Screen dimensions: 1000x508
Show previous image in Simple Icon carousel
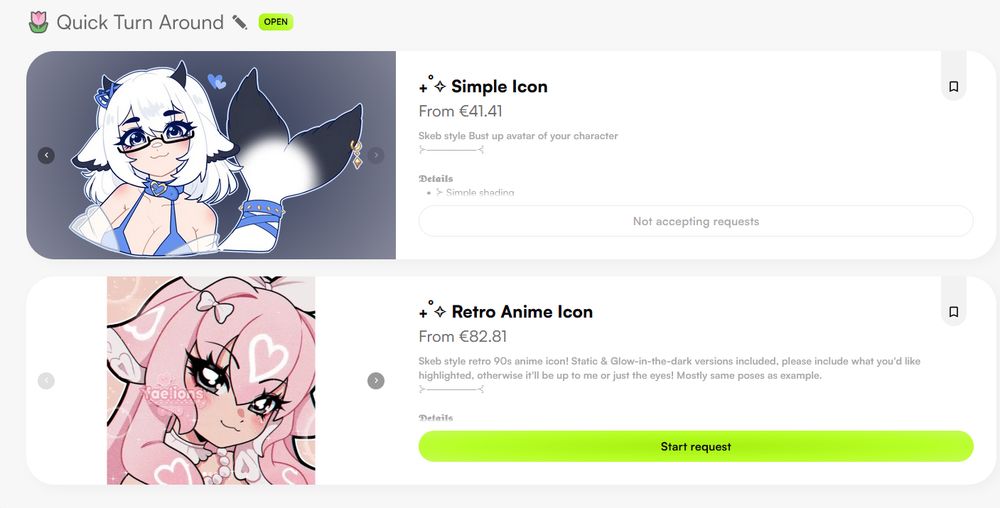point(46,155)
